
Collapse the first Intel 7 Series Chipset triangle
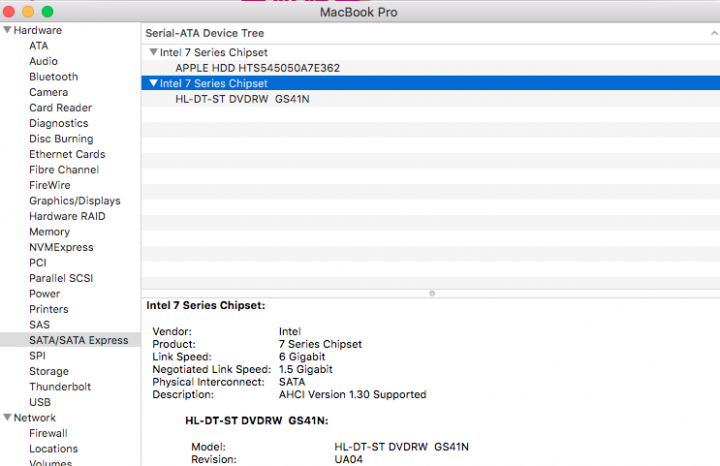[154, 52]
